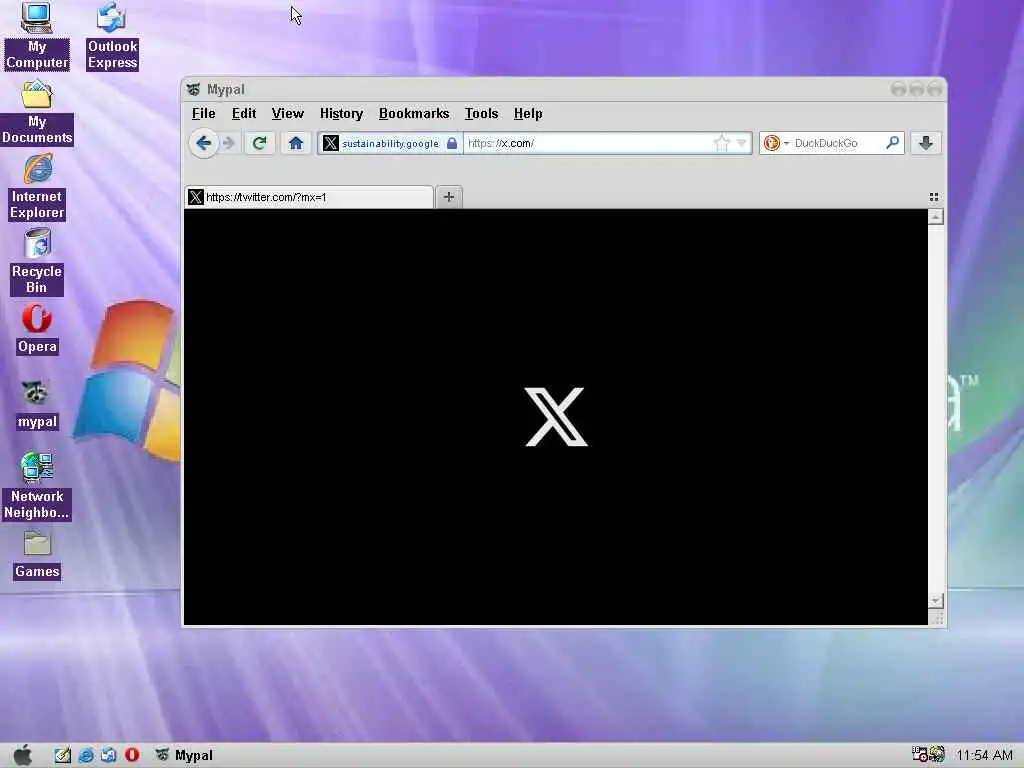This screenshot has height=768, width=1024.
Task: Launch Opera from quick launch
Action: pos(132,755)
